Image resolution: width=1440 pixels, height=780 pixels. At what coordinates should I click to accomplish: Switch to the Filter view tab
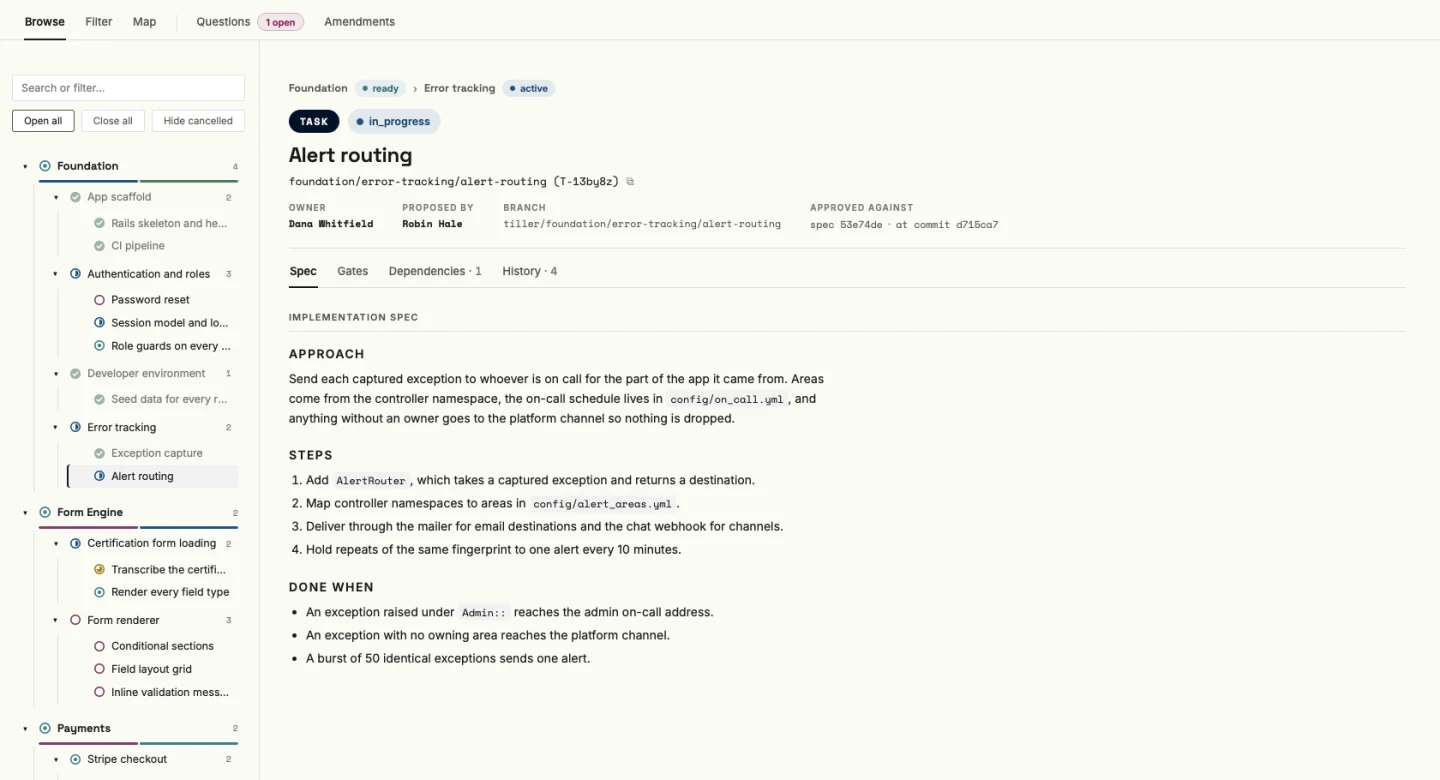98,21
